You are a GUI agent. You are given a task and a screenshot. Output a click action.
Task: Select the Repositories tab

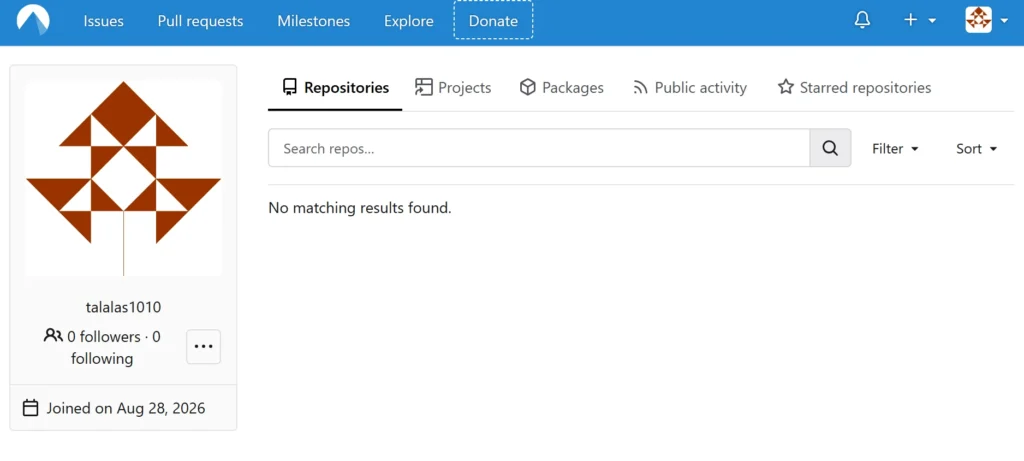(x=336, y=87)
